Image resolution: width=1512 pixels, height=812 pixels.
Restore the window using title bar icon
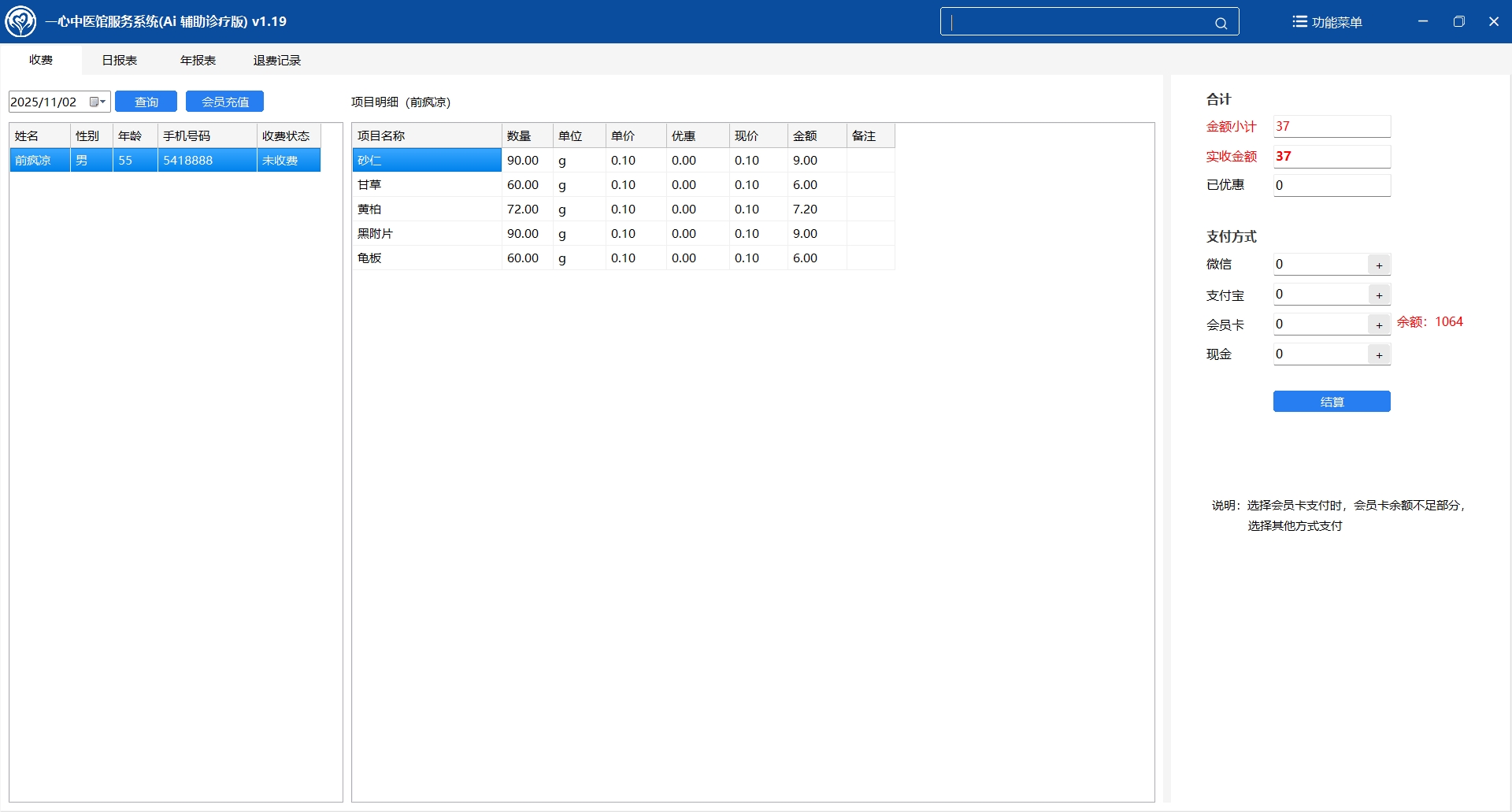tap(1458, 21)
